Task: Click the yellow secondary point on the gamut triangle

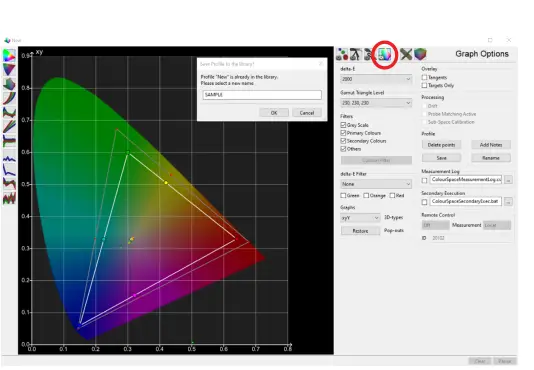Action: tap(166, 183)
